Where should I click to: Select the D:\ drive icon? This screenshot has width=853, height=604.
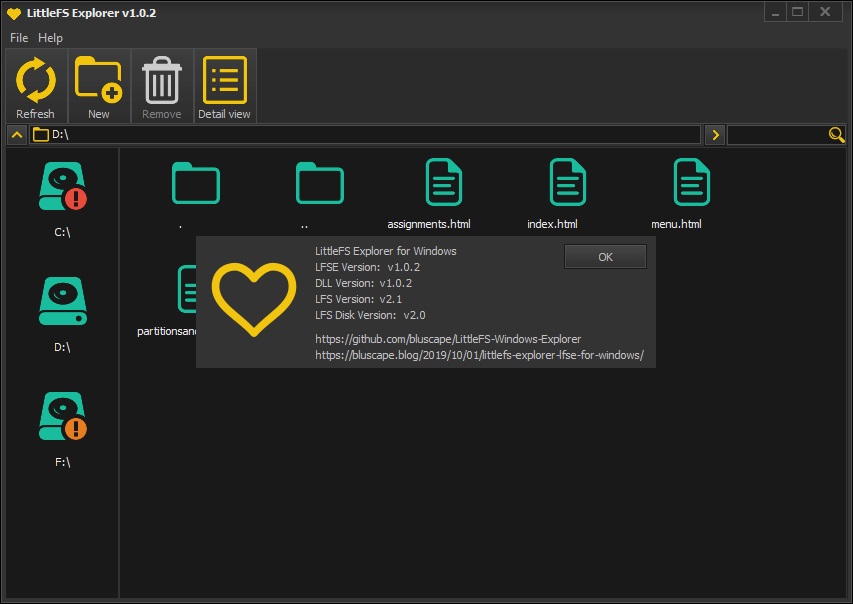tap(63, 301)
